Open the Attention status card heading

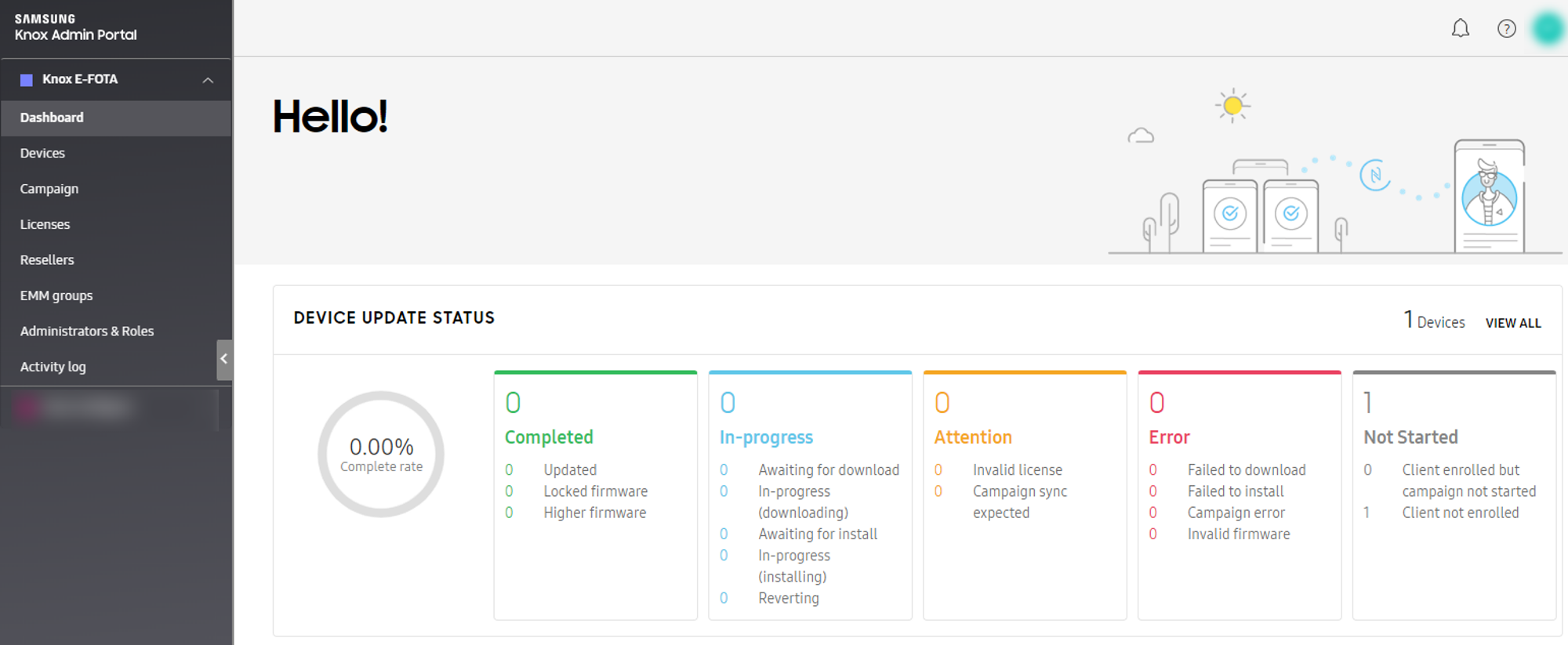coord(973,437)
